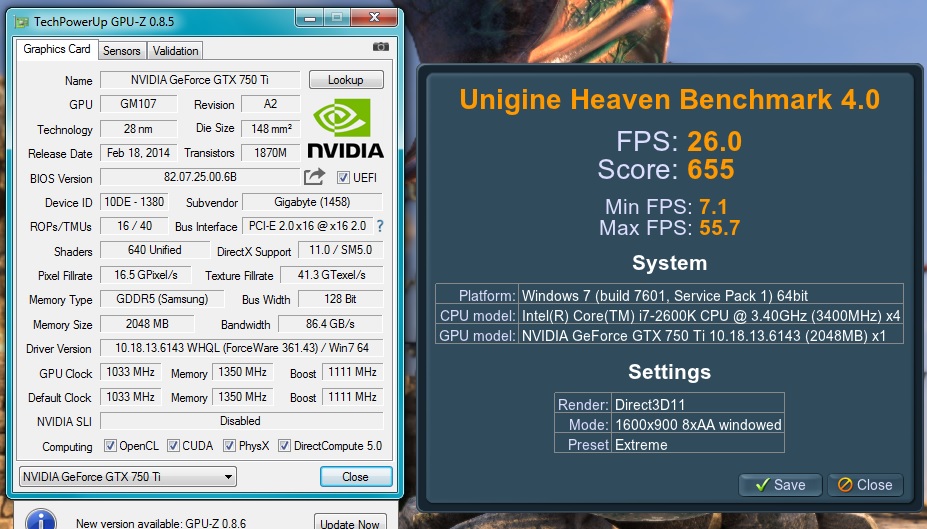Click the blue info icon beside update notice
The height and width of the screenshot is (529, 927).
click(41, 521)
